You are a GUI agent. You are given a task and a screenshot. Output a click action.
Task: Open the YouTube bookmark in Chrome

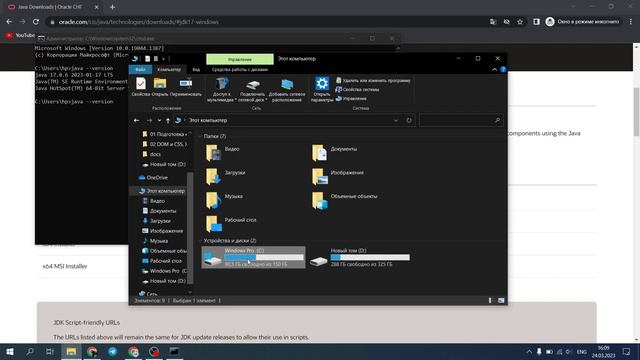coord(20,36)
